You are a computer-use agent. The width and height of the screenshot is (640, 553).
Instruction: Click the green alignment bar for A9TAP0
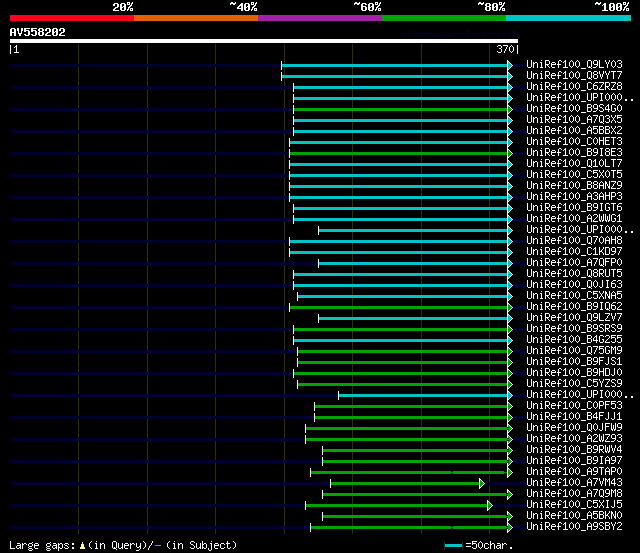pyautogui.click(x=409, y=473)
